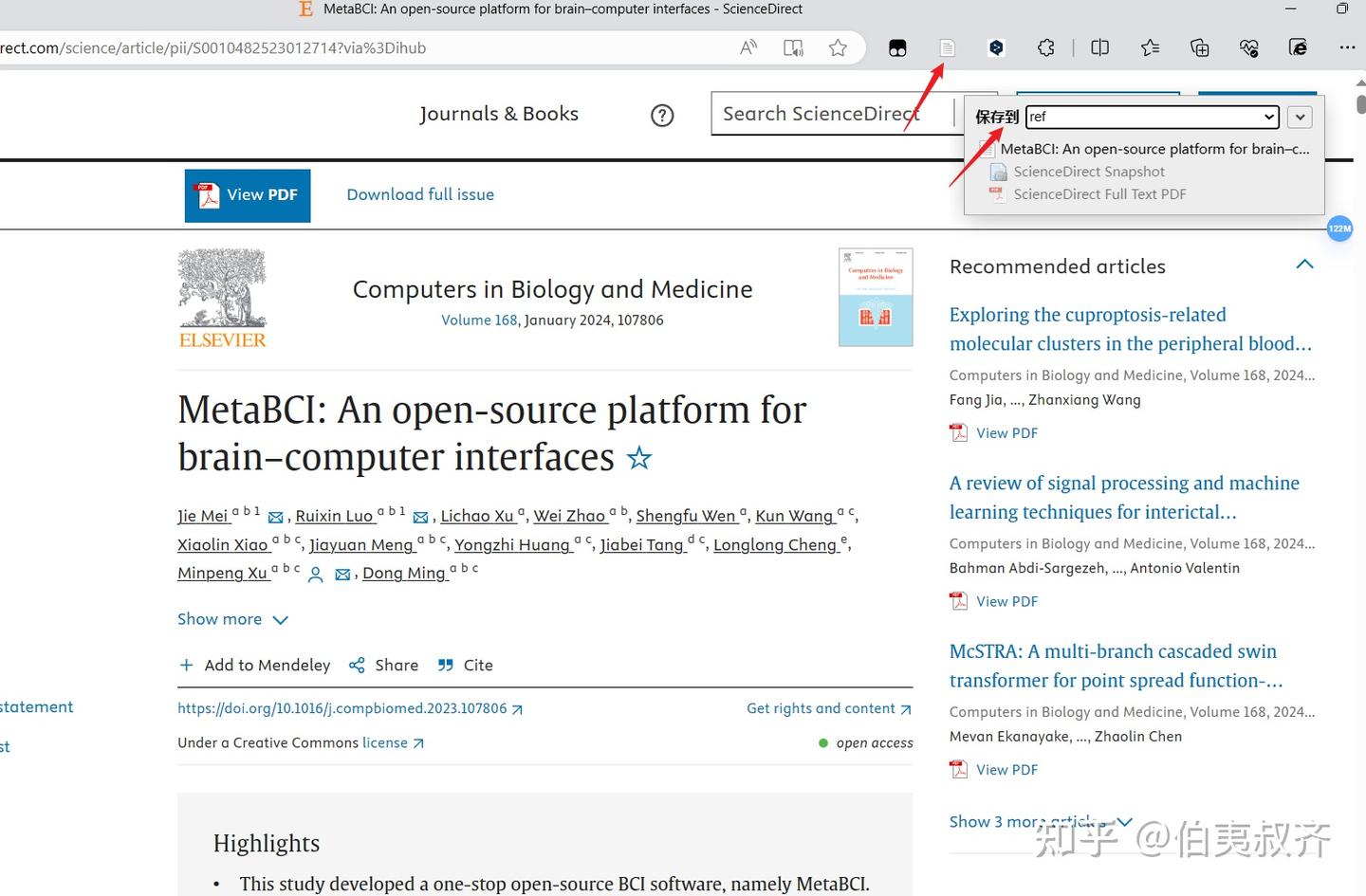Click Get rights and content link
Image resolution: width=1366 pixels, height=896 pixels.
829,708
